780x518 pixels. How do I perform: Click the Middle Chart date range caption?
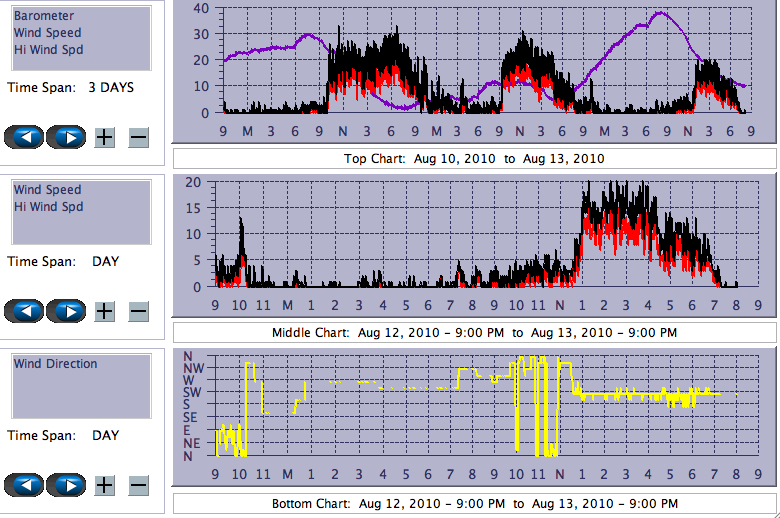click(x=474, y=333)
